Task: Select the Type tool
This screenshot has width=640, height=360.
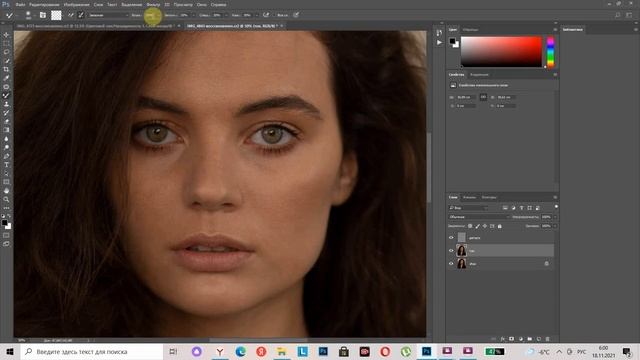Action: pyautogui.click(x=6, y=165)
